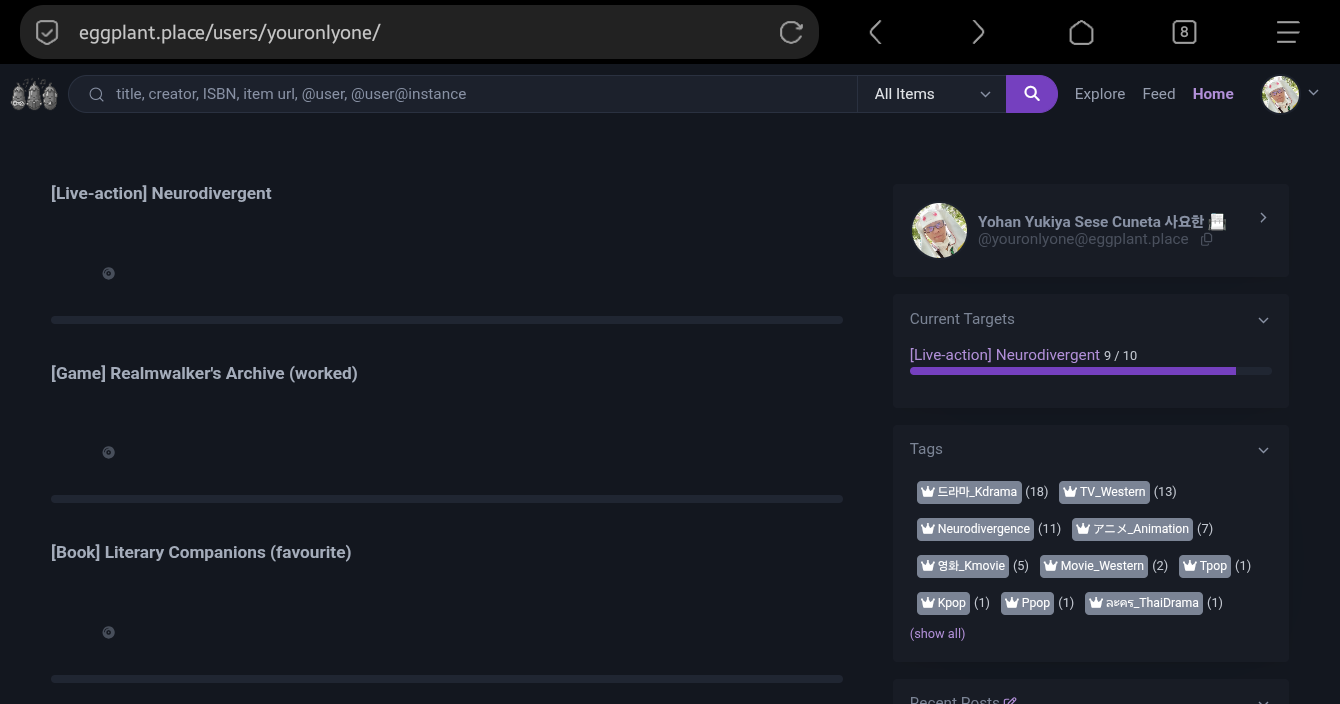This screenshot has height=704, width=1340.
Task: Open the browser tabs counter showing 8
Action: pyautogui.click(x=1184, y=32)
